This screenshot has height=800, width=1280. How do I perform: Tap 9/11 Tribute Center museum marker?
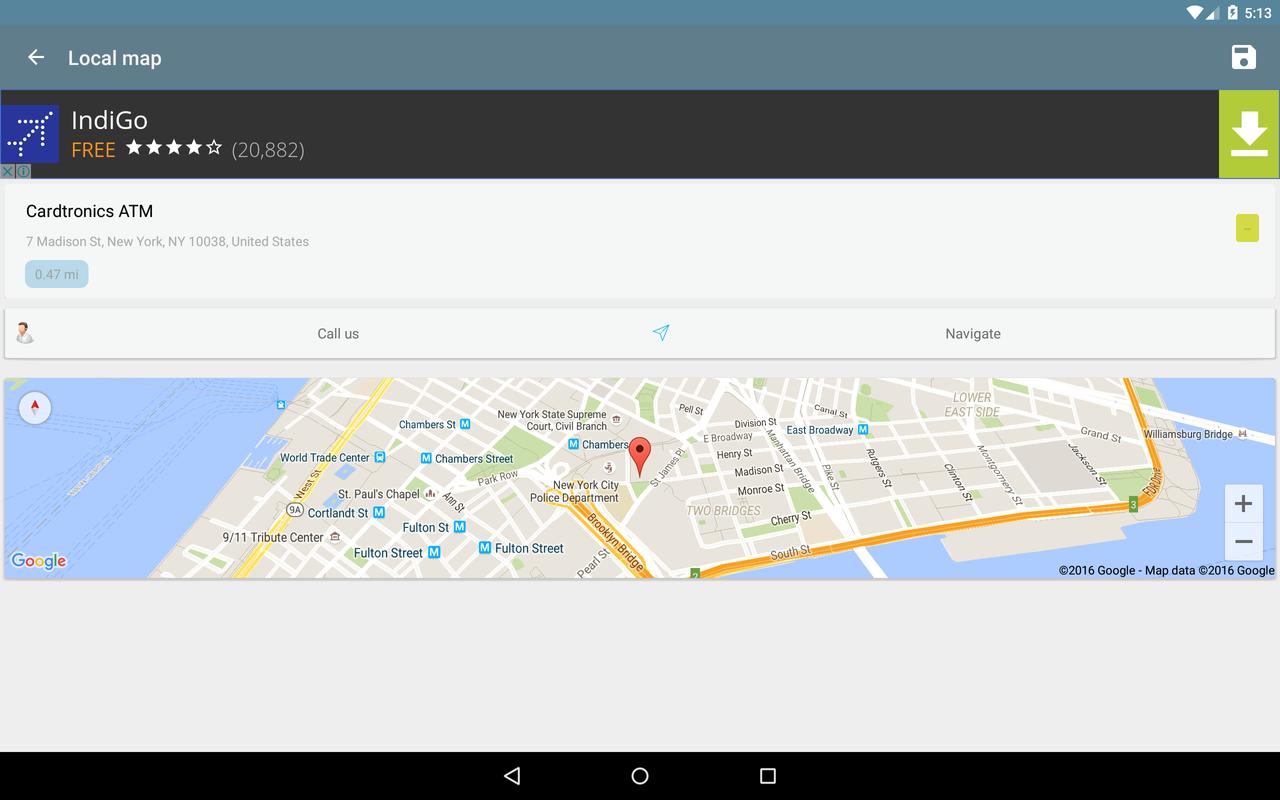pos(335,537)
